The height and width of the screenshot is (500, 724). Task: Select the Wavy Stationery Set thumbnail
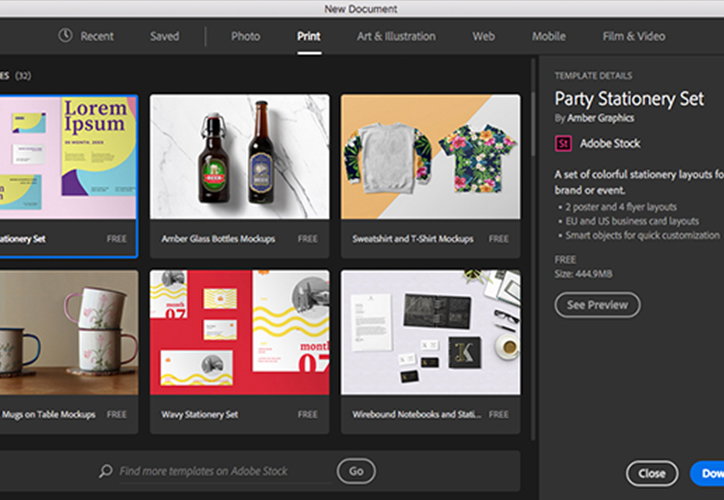click(240, 332)
